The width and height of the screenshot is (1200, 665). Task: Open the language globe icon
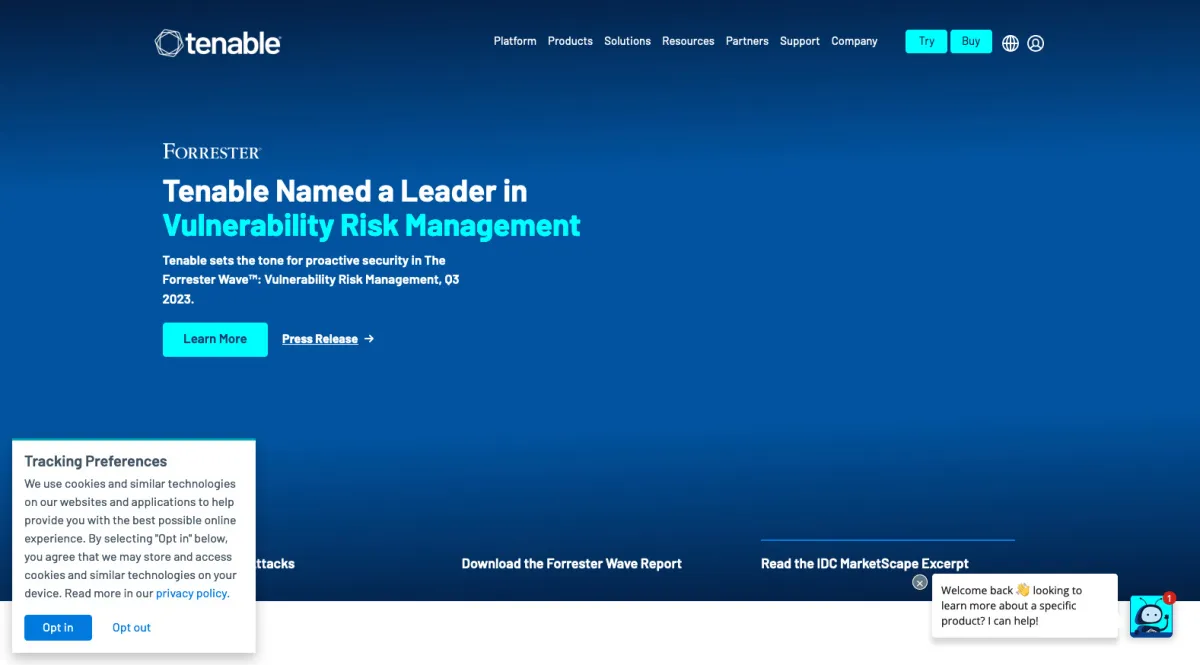click(1010, 43)
